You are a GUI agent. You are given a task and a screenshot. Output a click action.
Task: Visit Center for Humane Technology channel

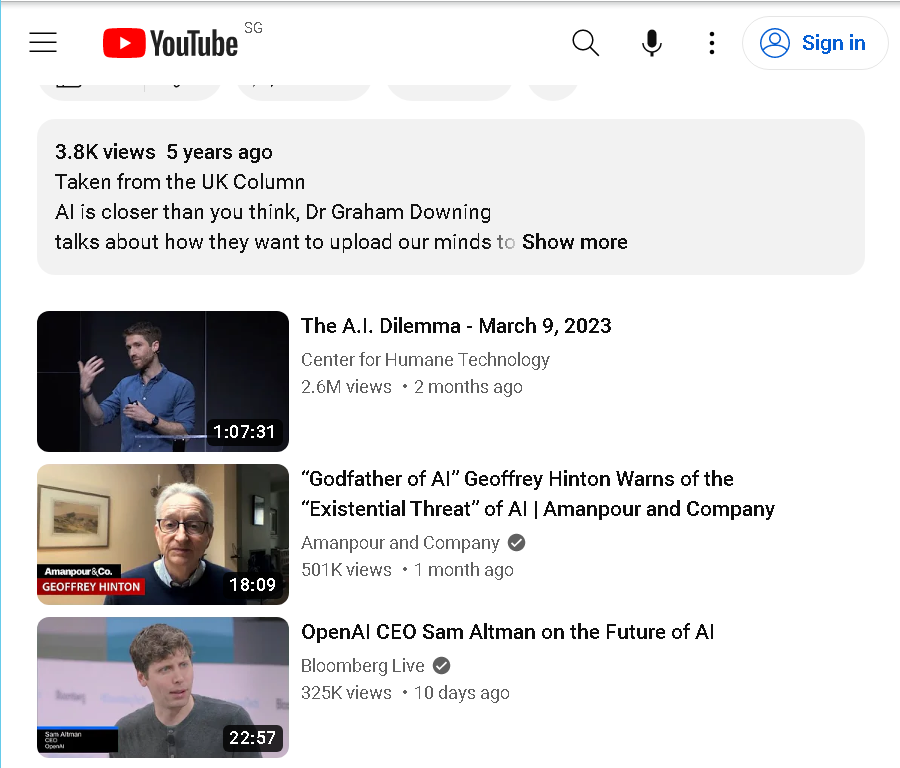point(425,360)
